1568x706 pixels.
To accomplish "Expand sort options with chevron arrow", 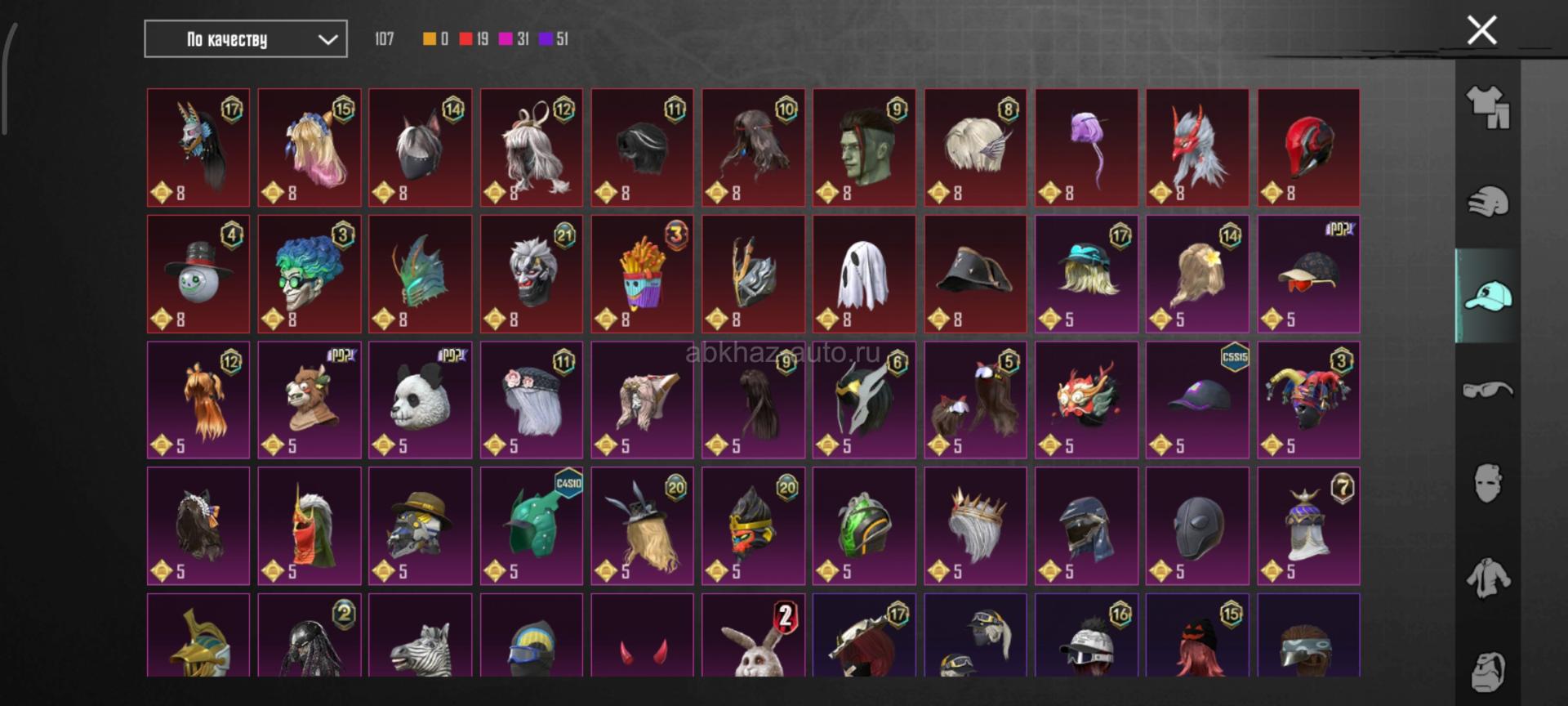I will click(x=327, y=39).
